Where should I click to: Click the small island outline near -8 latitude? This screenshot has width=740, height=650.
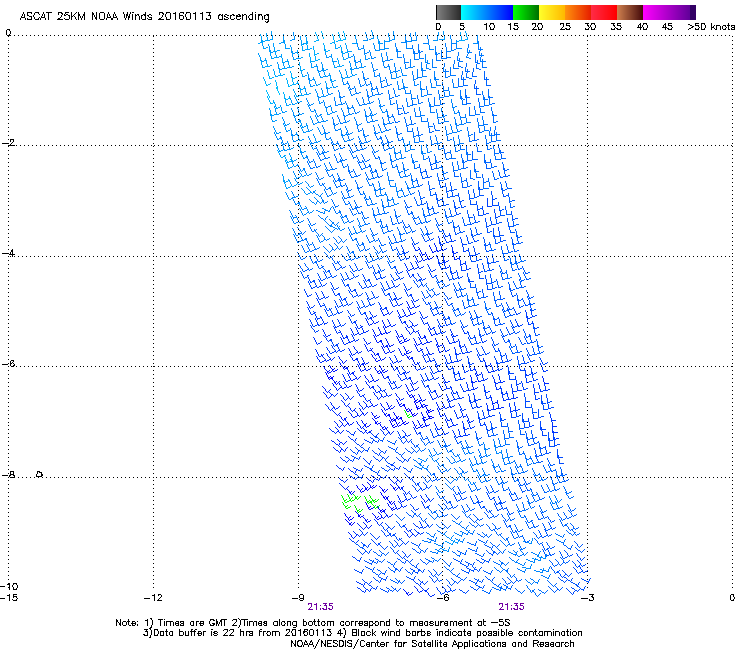click(x=40, y=474)
